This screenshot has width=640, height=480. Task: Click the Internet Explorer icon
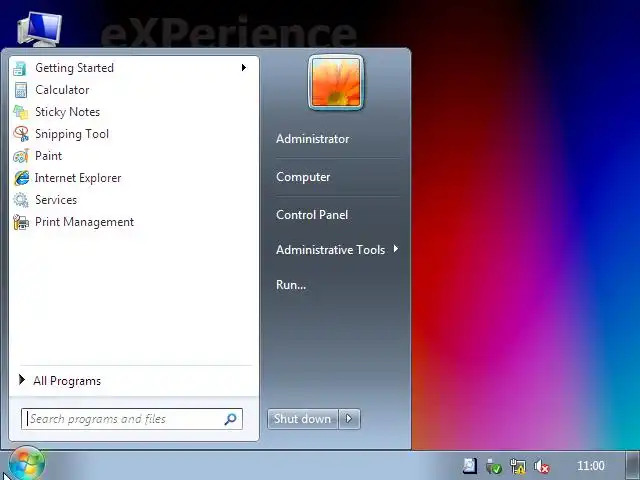point(21,178)
